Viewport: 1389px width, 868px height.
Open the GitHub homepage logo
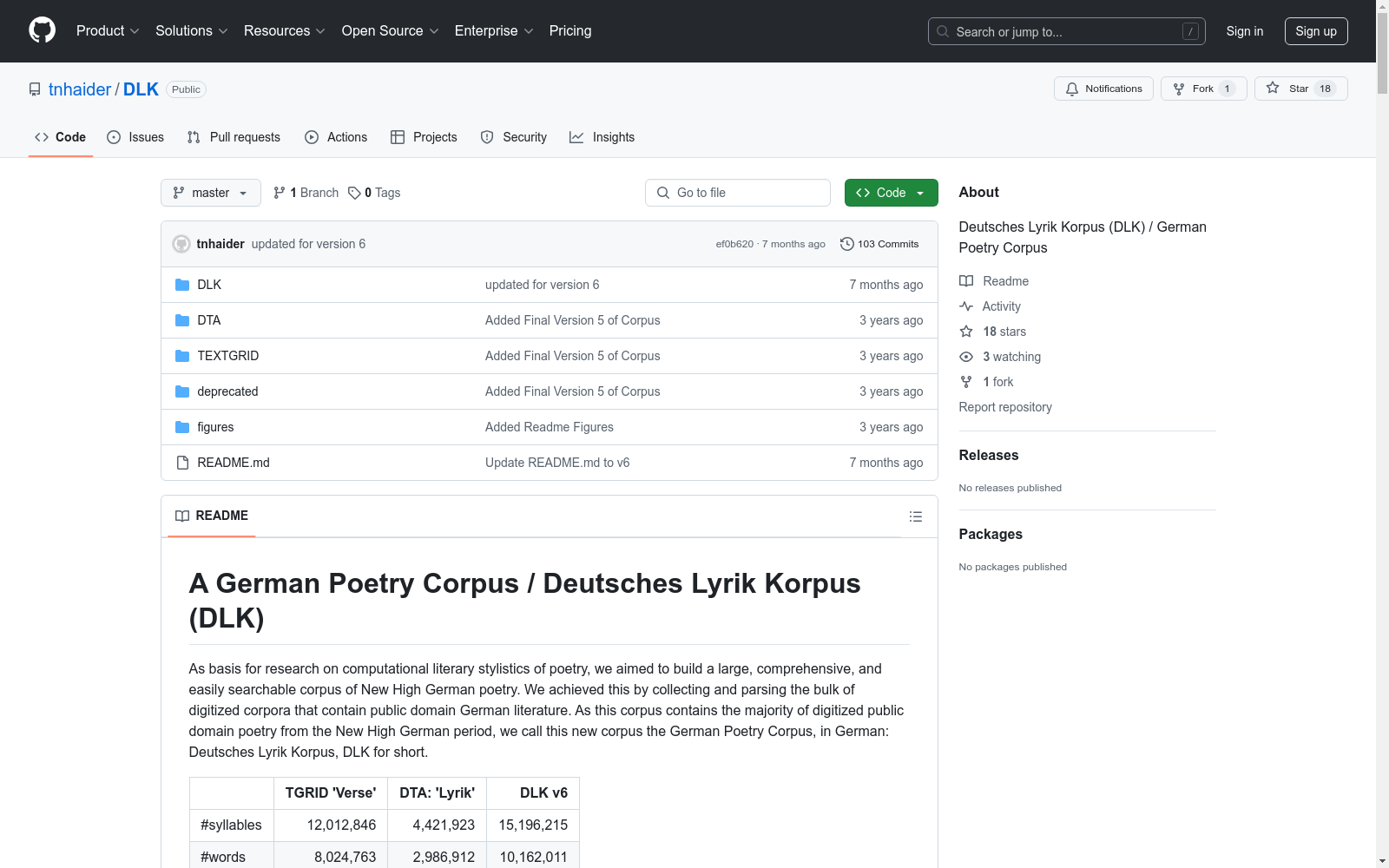pyautogui.click(x=42, y=30)
